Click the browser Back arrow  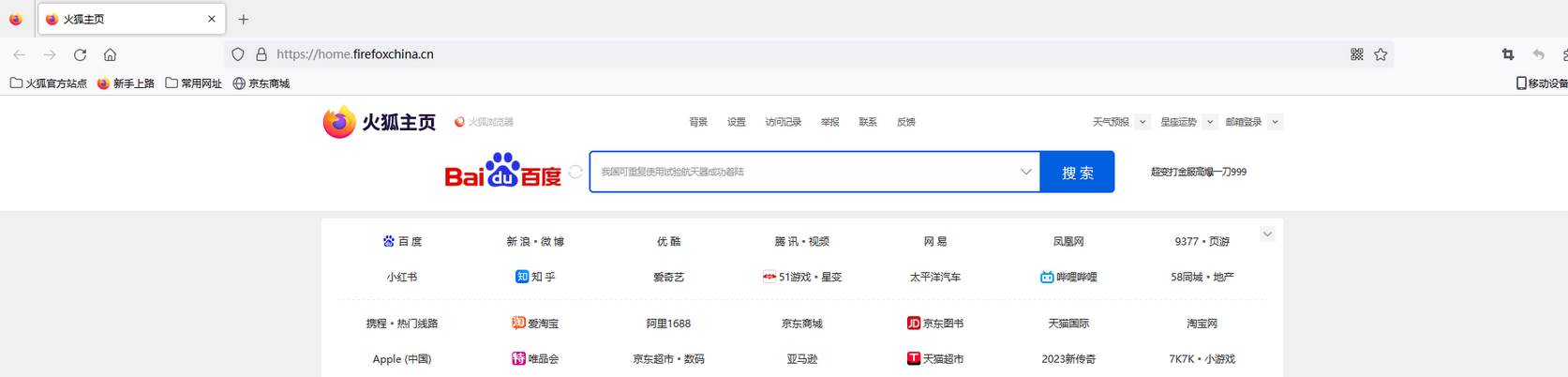19,54
